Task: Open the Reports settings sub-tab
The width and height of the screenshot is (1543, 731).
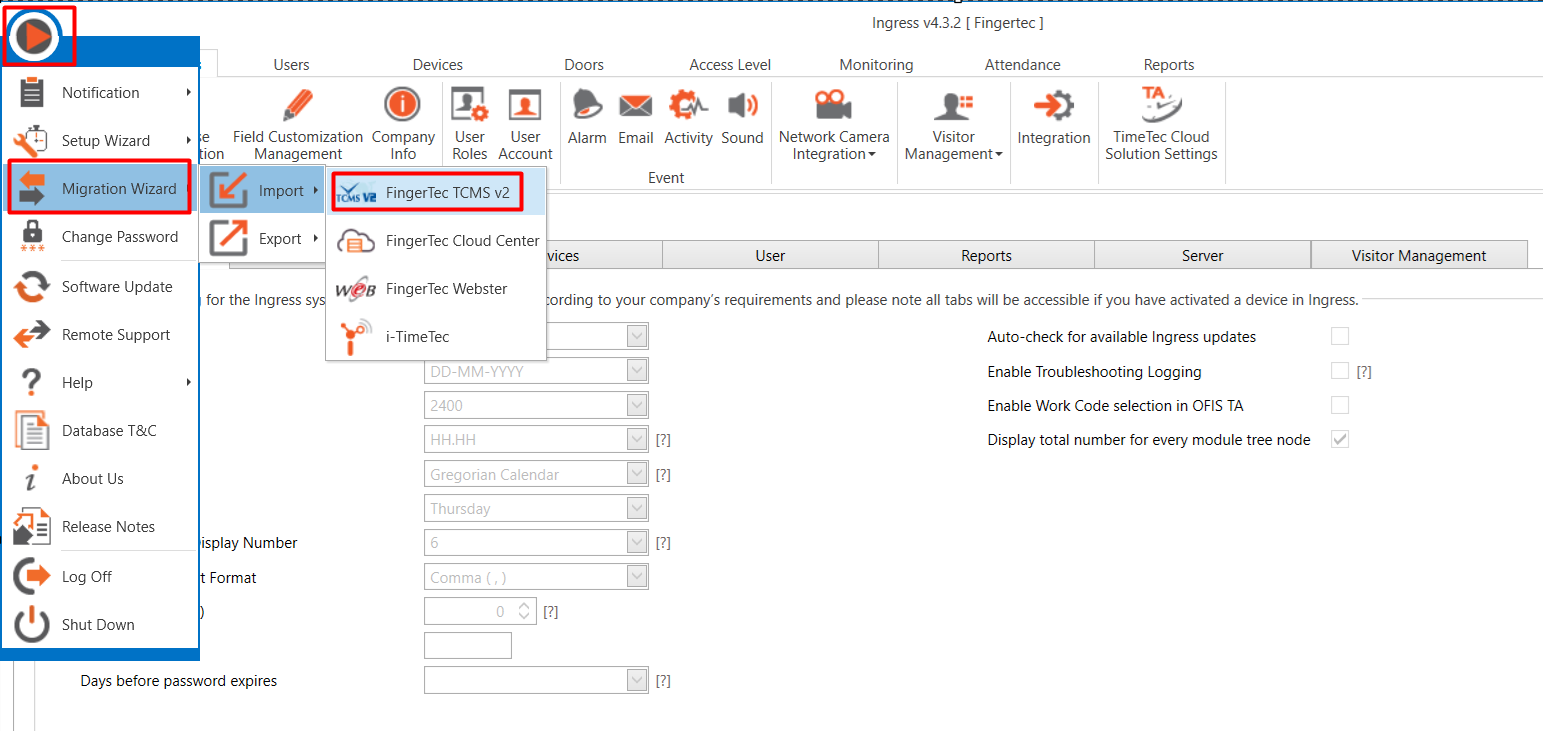Action: point(986,255)
